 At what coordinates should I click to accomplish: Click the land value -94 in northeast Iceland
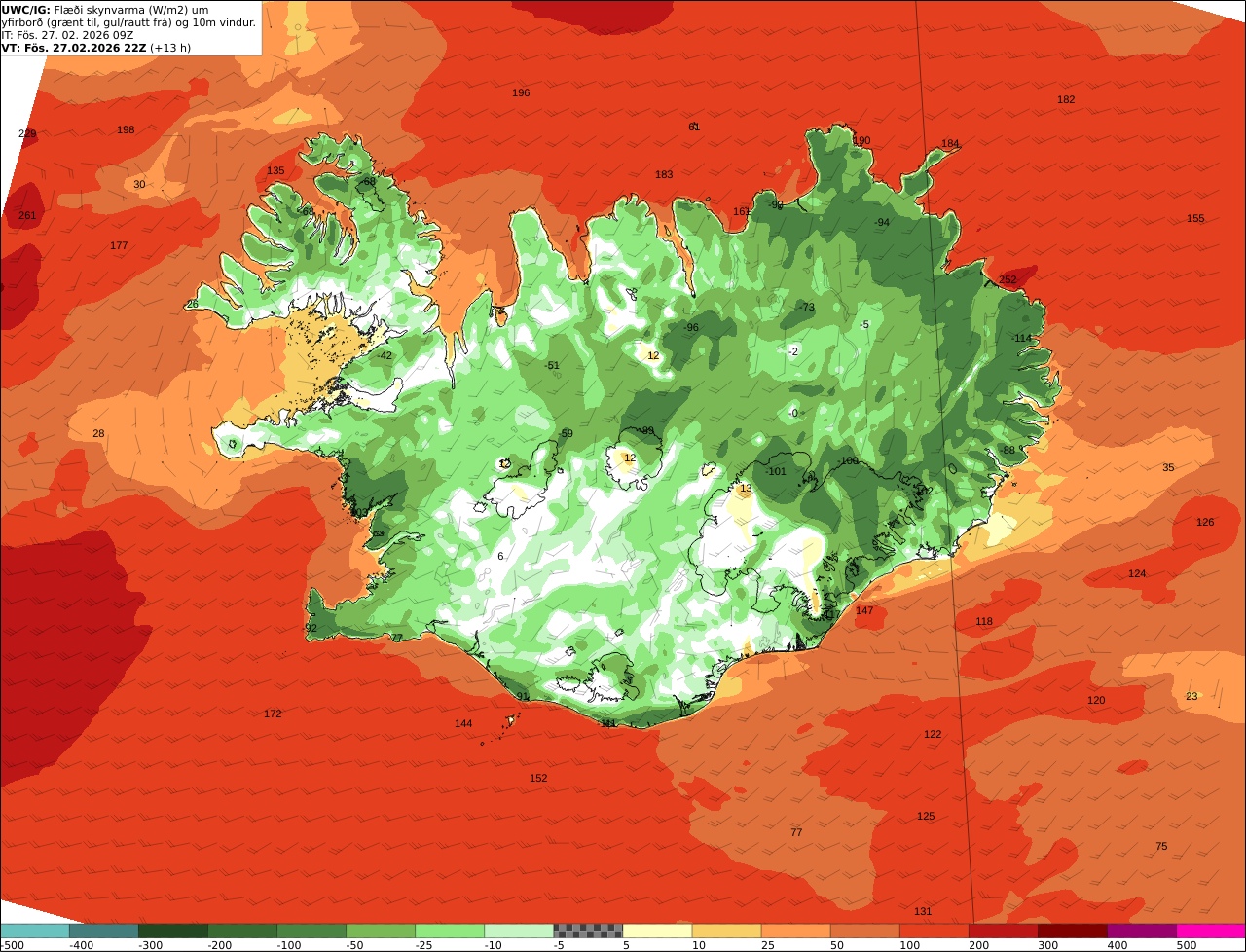coord(882,222)
